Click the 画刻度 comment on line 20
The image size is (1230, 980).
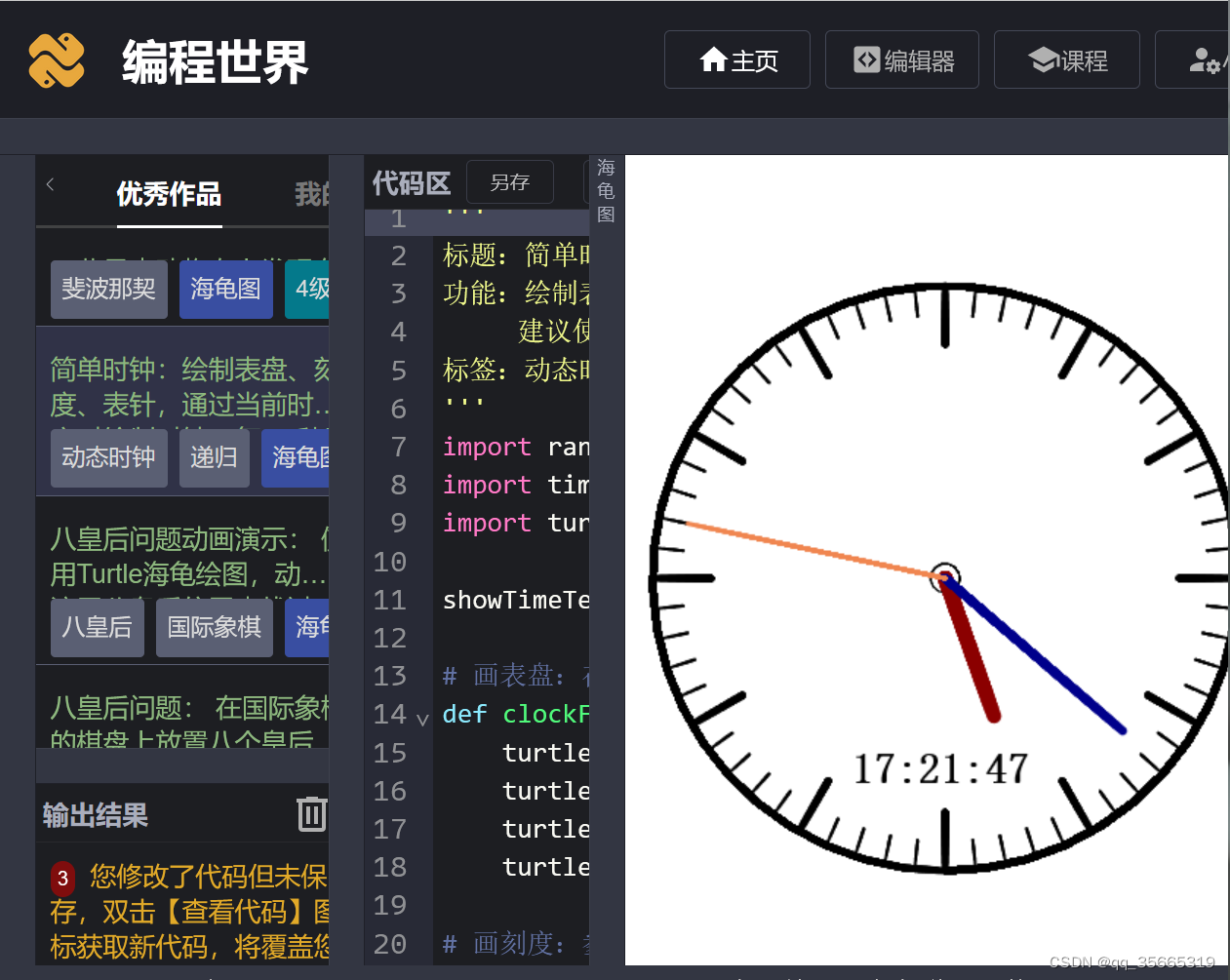[516, 944]
